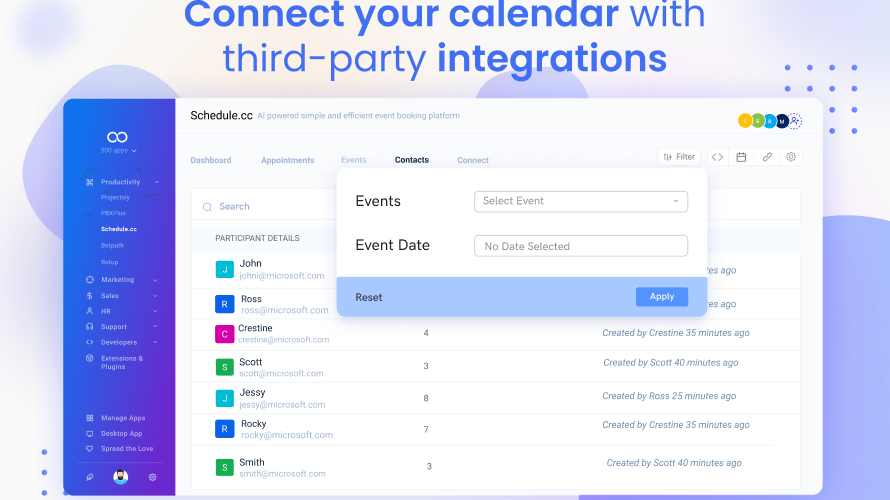Click the Event Date field
The height and width of the screenshot is (500, 890).
click(580, 246)
